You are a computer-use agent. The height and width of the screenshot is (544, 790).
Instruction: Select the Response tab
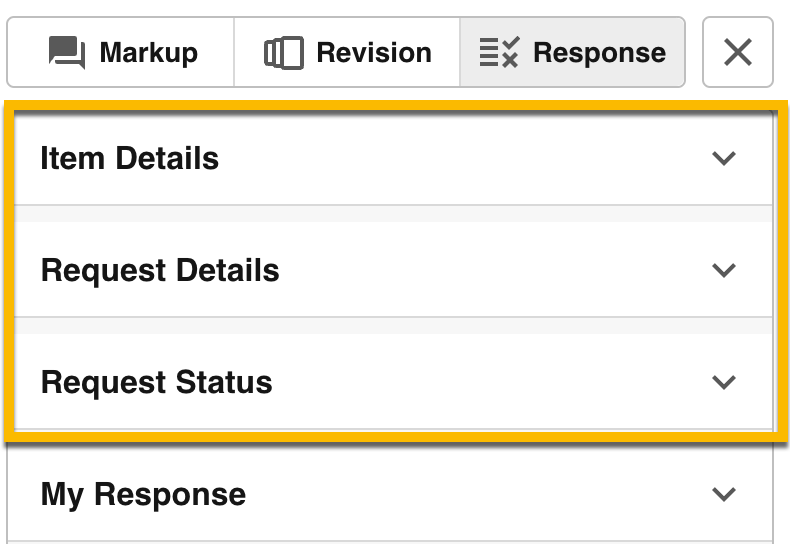(x=572, y=52)
